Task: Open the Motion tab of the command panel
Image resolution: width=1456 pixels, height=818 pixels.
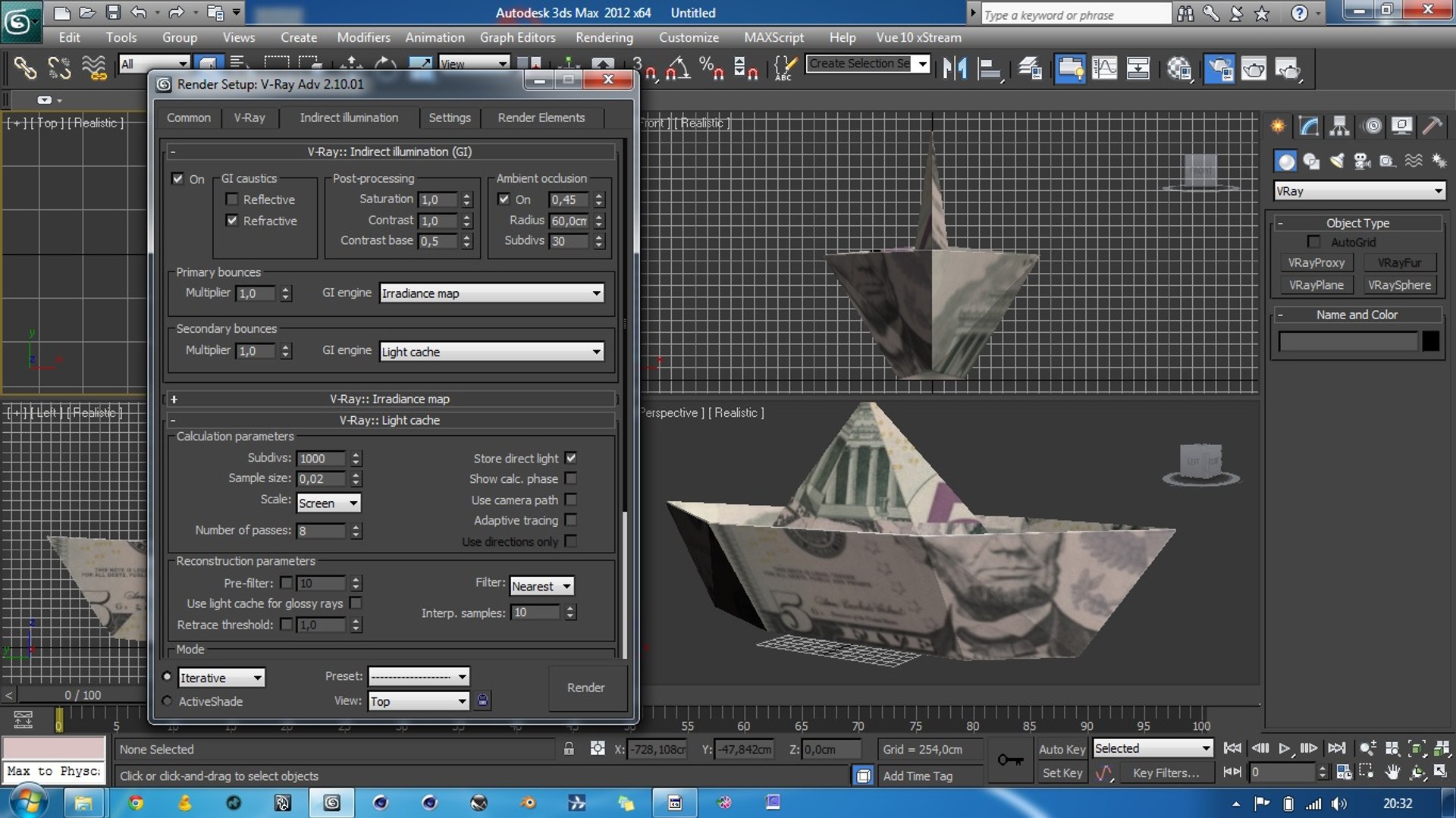Action: click(1372, 126)
